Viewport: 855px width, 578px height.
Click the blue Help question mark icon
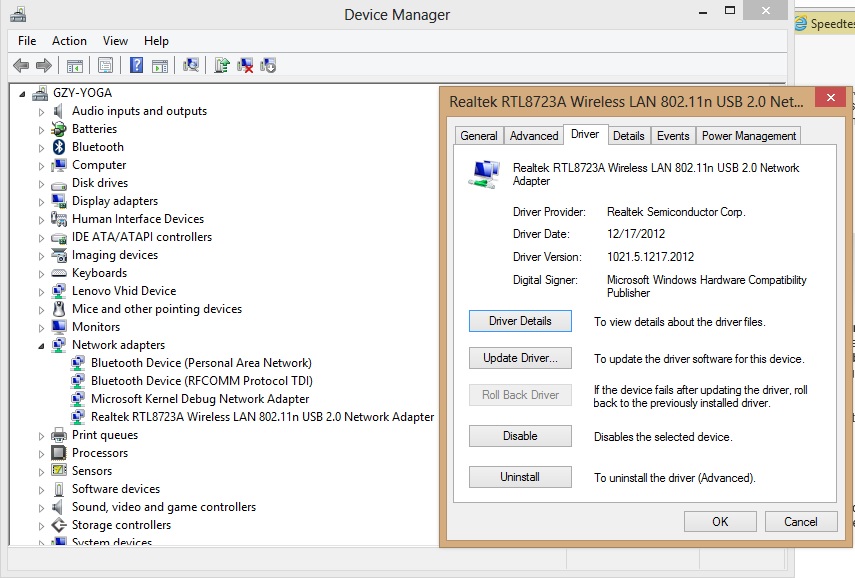(136, 65)
